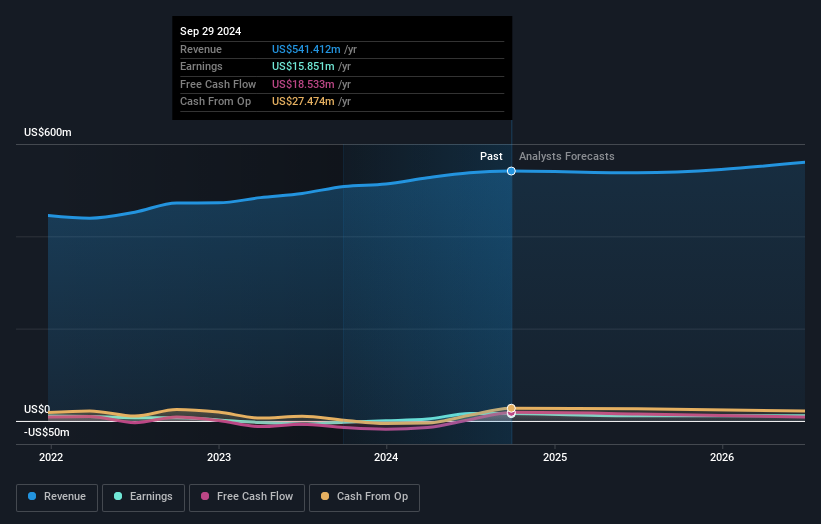Click the -US$50m y-axis label
Image resolution: width=821 pixels, height=524 pixels.
(x=47, y=432)
